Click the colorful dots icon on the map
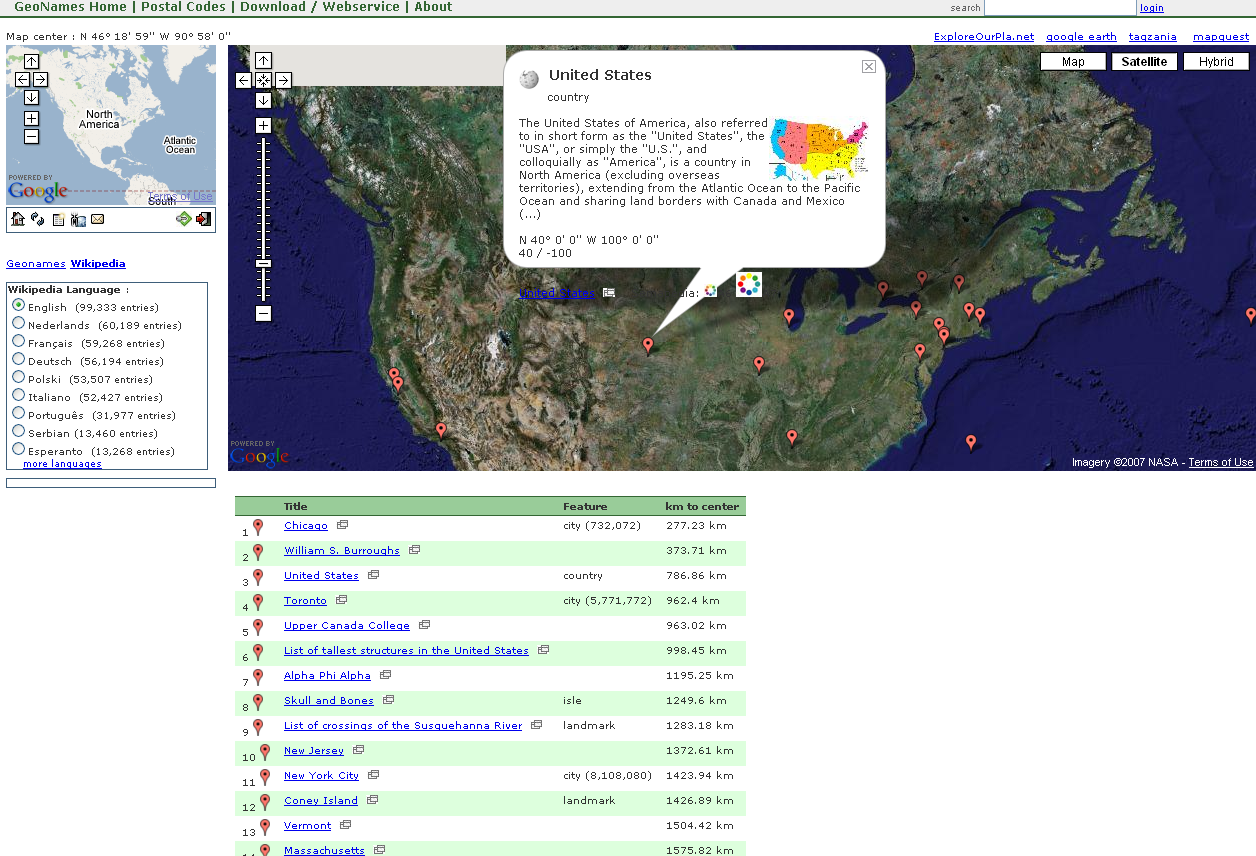The height and width of the screenshot is (856, 1256). (x=749, y=285)
